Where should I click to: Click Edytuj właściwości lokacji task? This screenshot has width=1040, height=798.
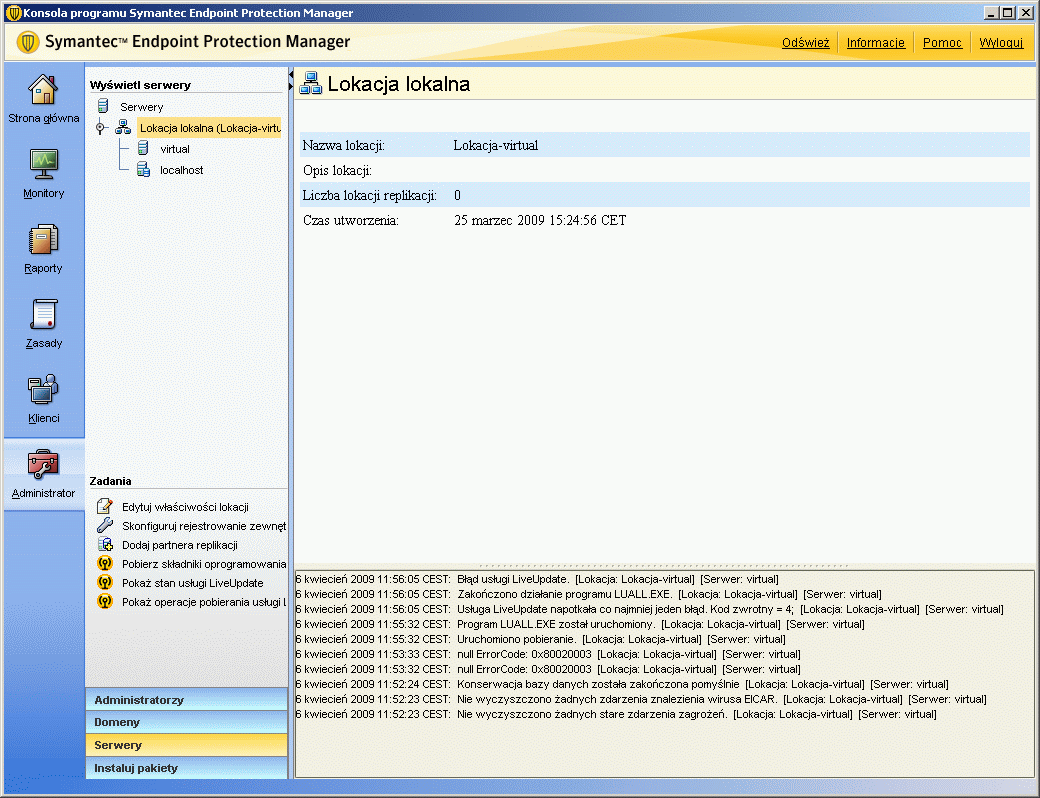(185, 507)
